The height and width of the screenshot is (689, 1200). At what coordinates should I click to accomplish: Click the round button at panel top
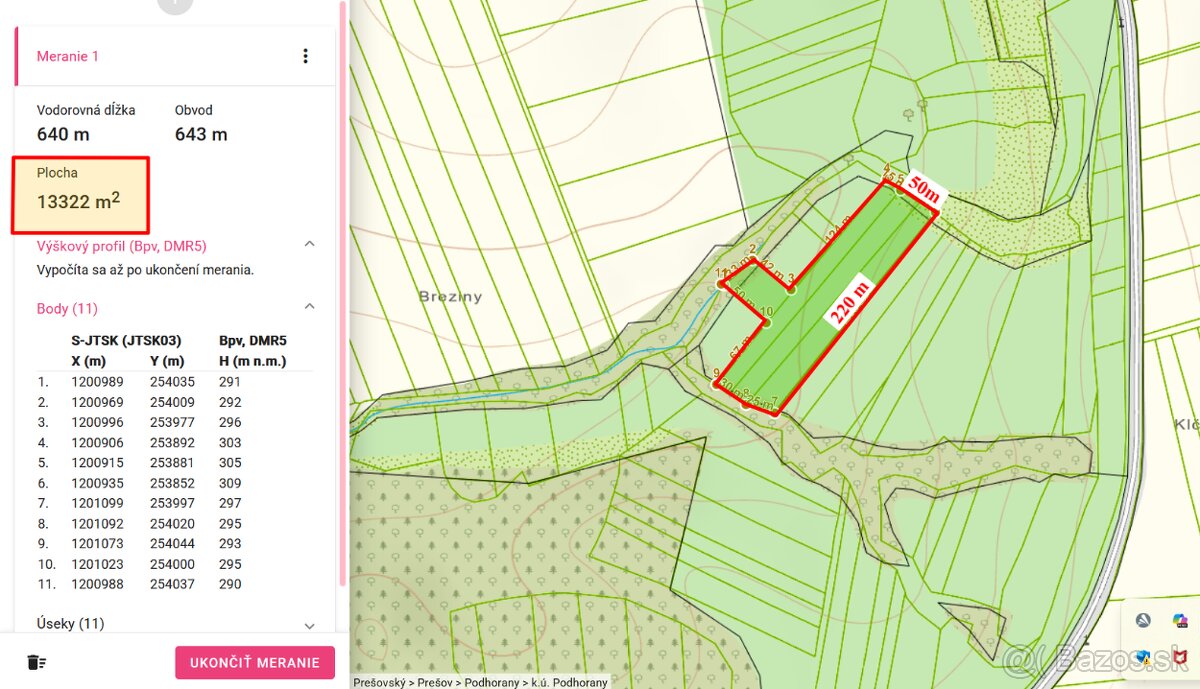point(175,4)
